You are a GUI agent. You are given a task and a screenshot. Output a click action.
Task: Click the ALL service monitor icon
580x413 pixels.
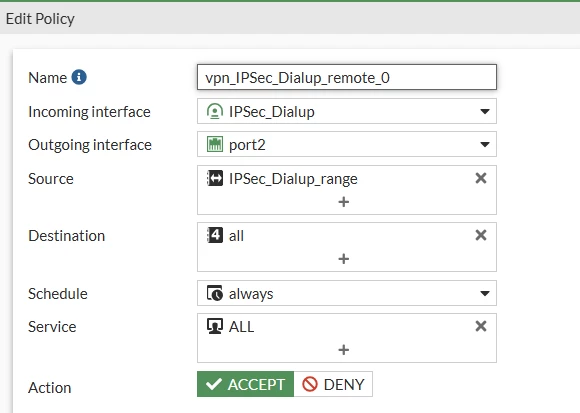[215, 326]
